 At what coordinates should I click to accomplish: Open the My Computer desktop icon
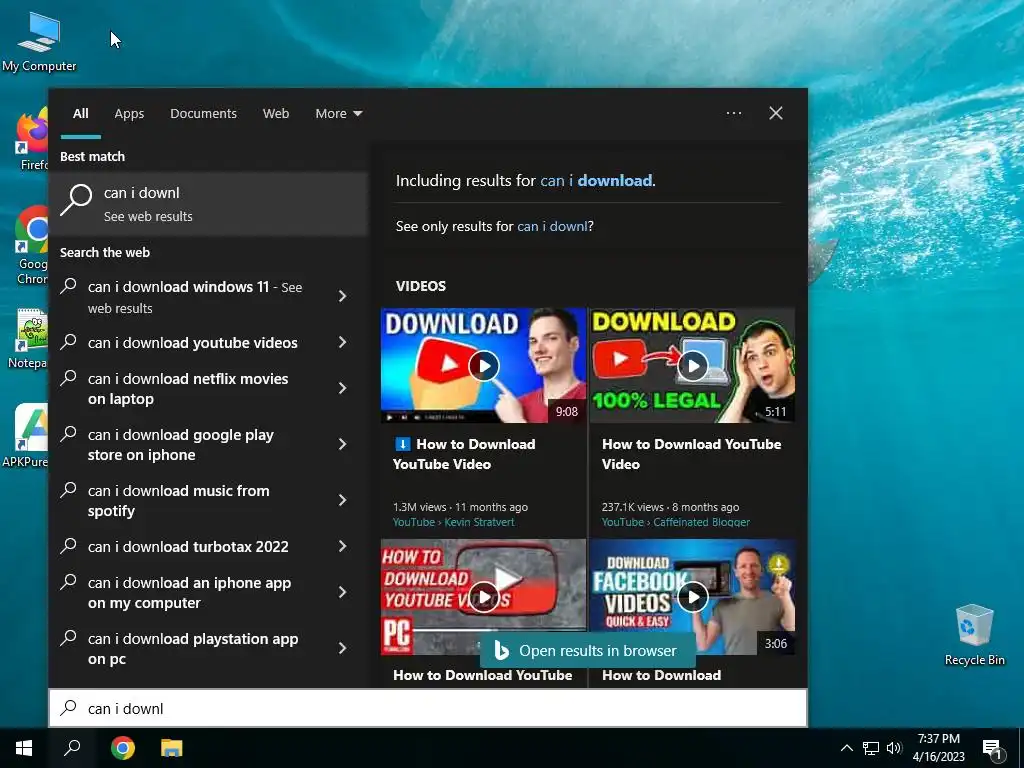[x=39, y=42]
